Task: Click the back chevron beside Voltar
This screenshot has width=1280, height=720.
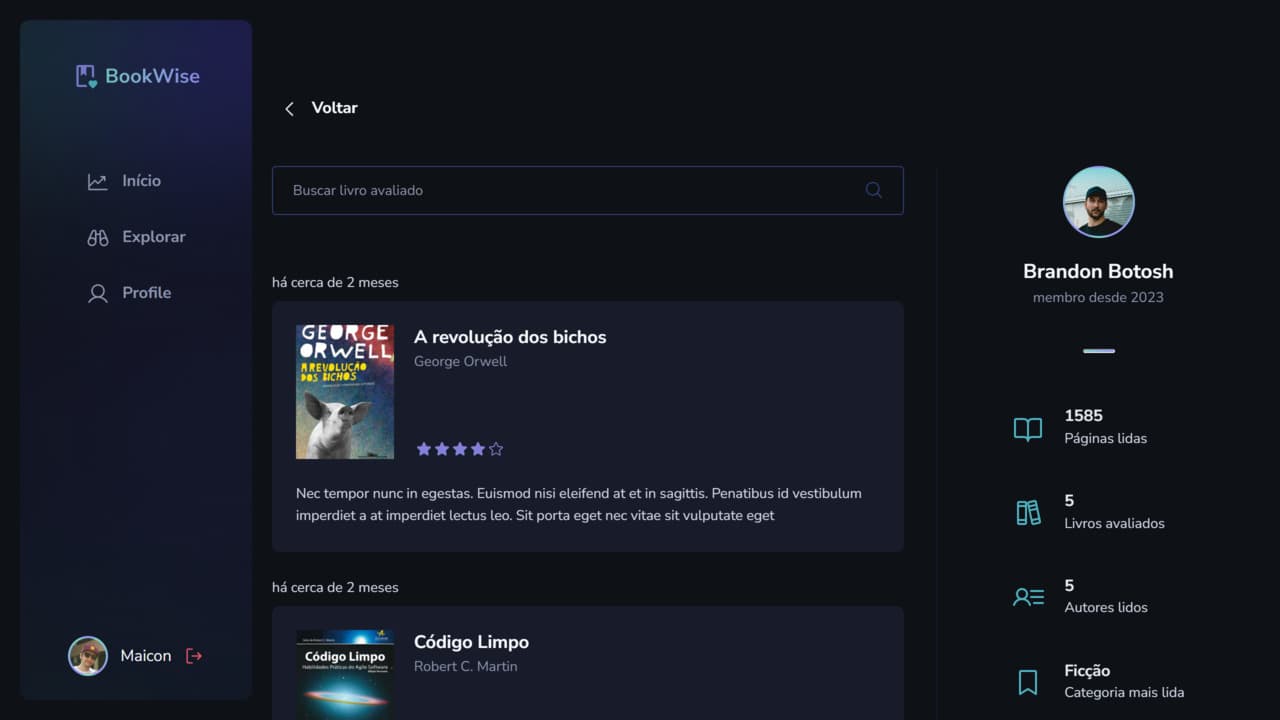Action: (289, 108)
